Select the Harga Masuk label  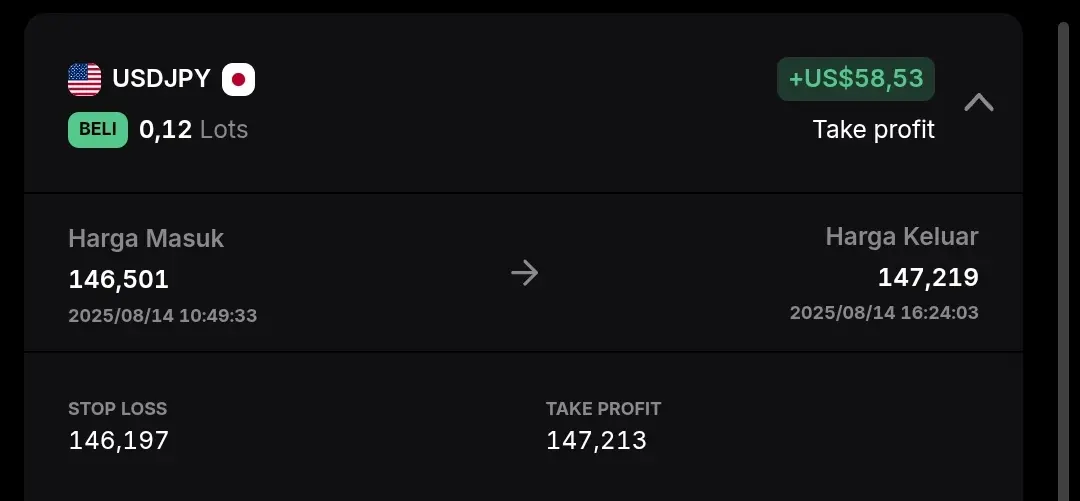coord(146,238)
